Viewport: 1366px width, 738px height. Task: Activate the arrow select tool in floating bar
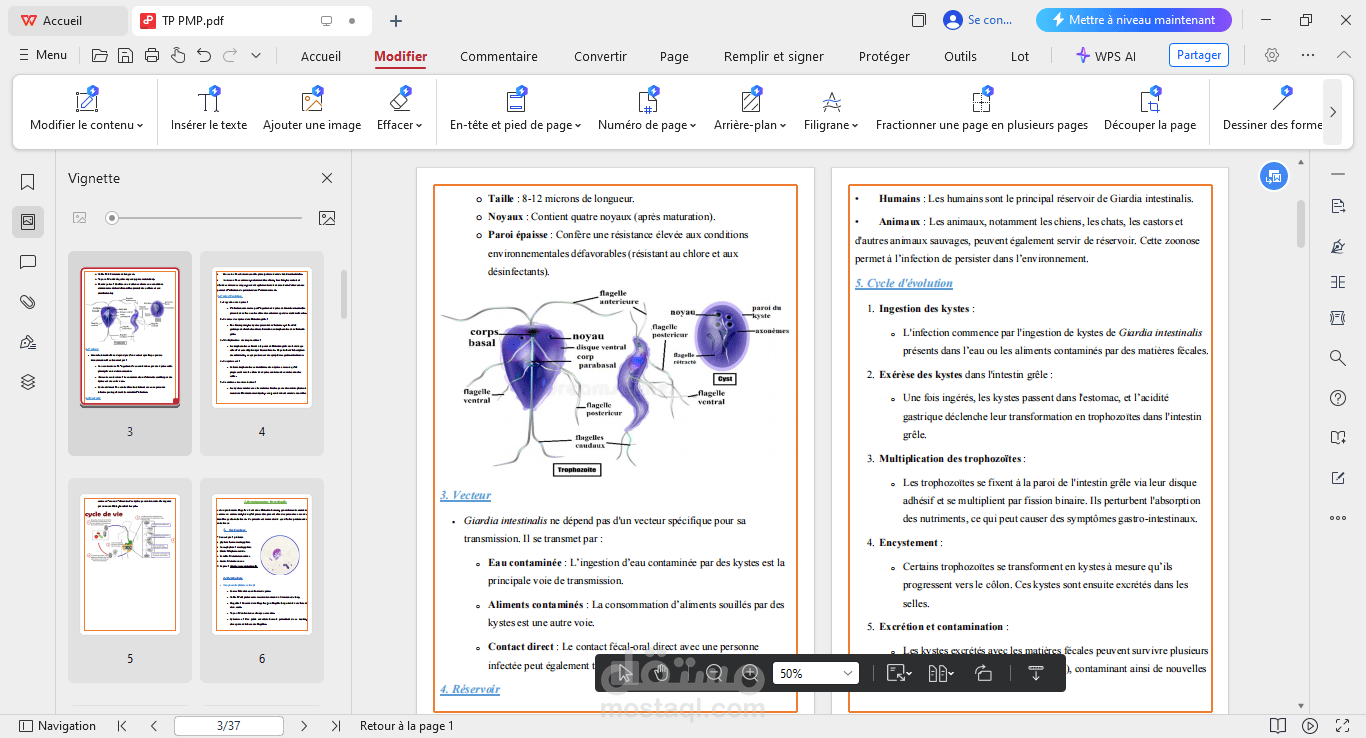(624, 673)
